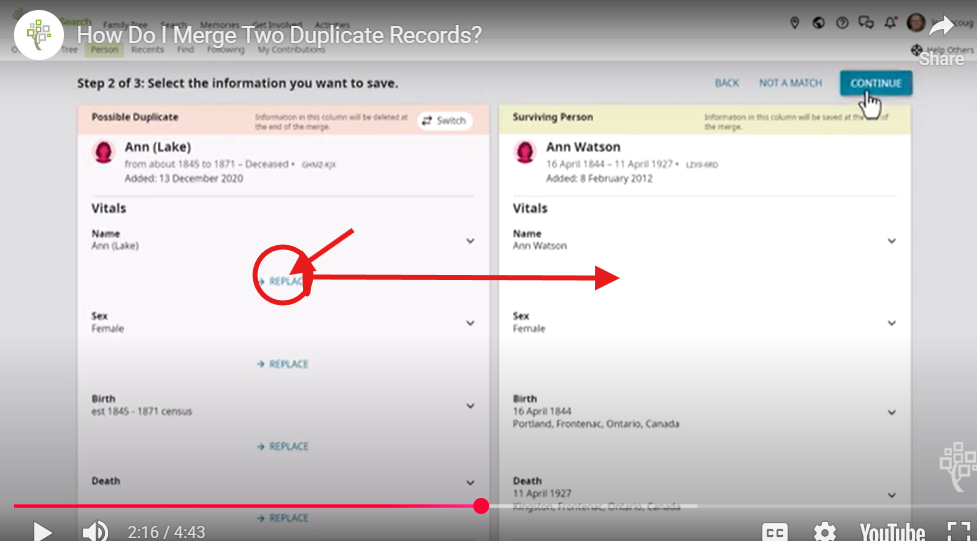Click the YouTube Share arrow
This screenshot has height=541, width=977.
point(941,27)
